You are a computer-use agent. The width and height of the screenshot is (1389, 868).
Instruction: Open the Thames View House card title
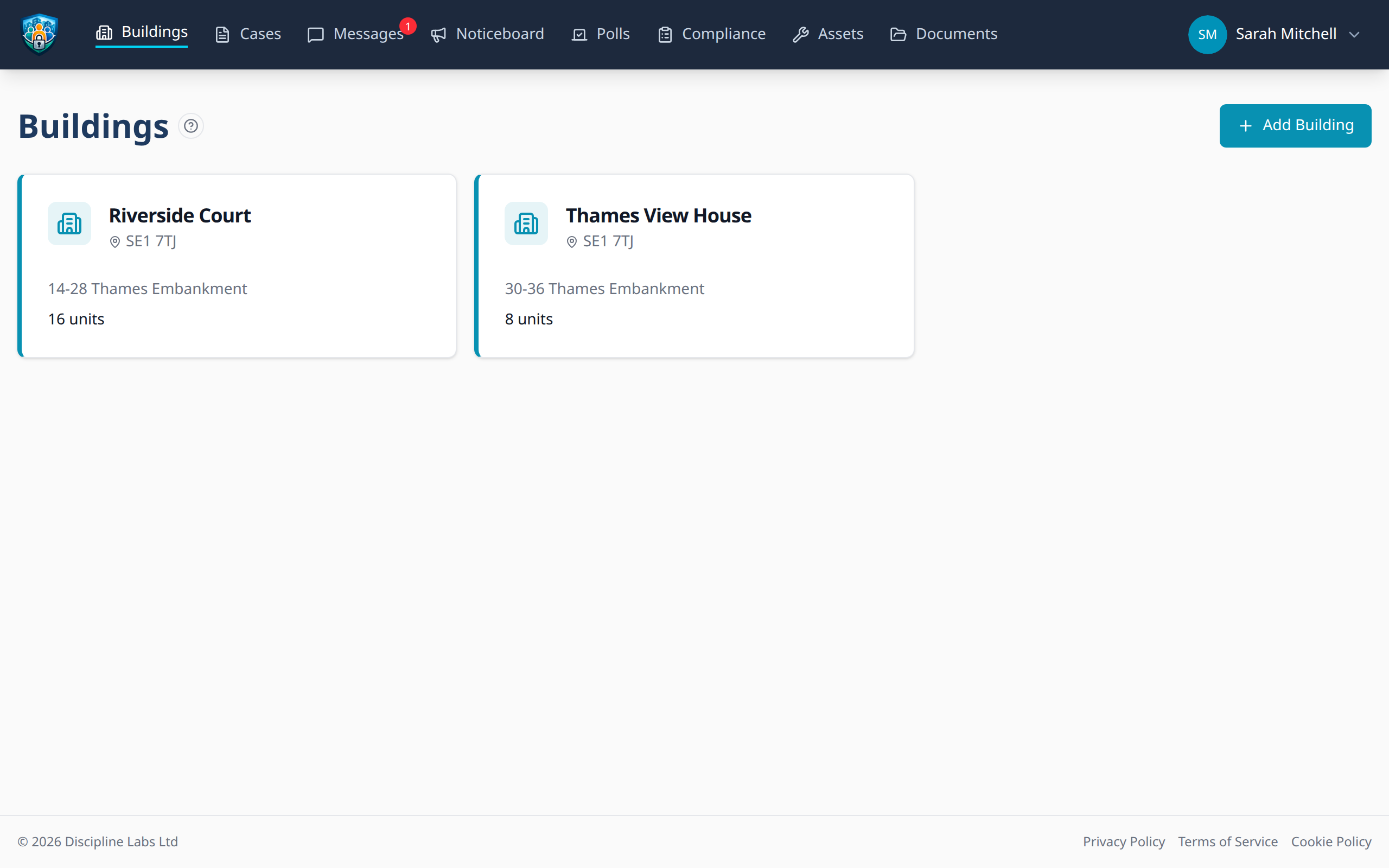tap(658, 215)
